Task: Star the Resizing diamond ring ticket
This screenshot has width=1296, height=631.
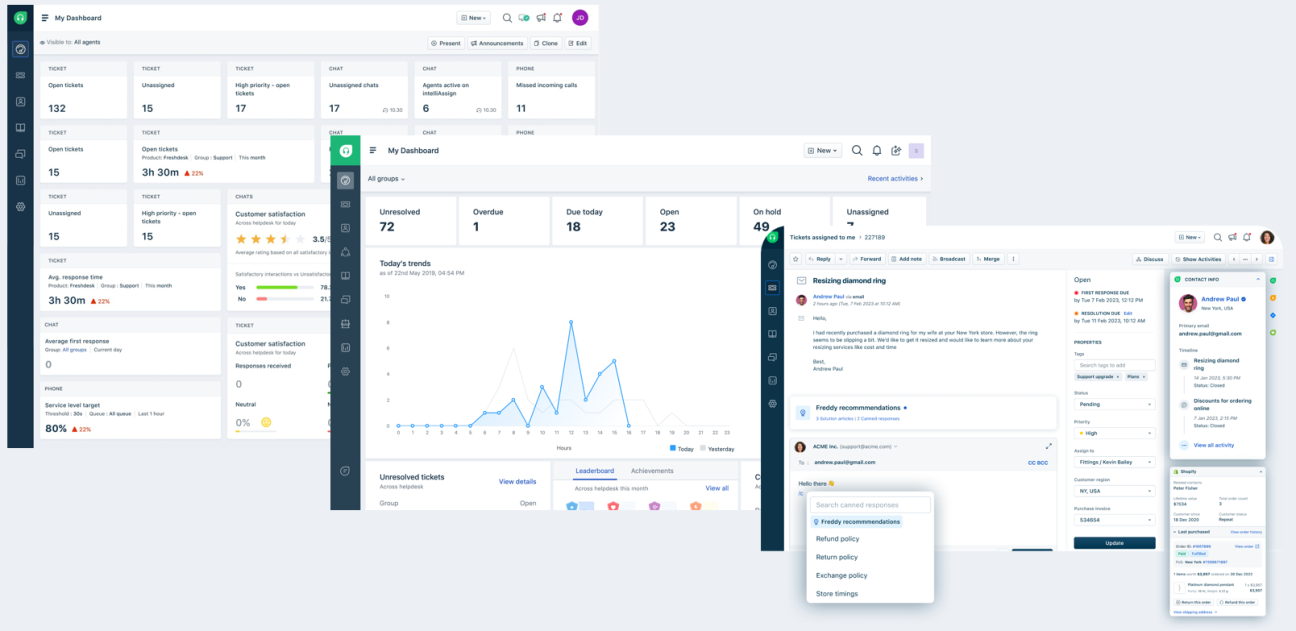Action: pyautogui.click(x=795, y=259)
